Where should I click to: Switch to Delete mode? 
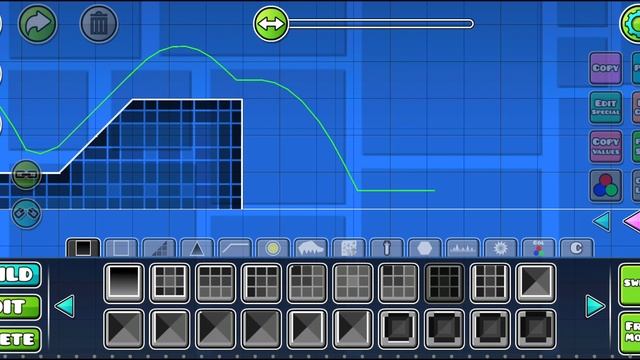pyautogui.click(x=20, y=340)
